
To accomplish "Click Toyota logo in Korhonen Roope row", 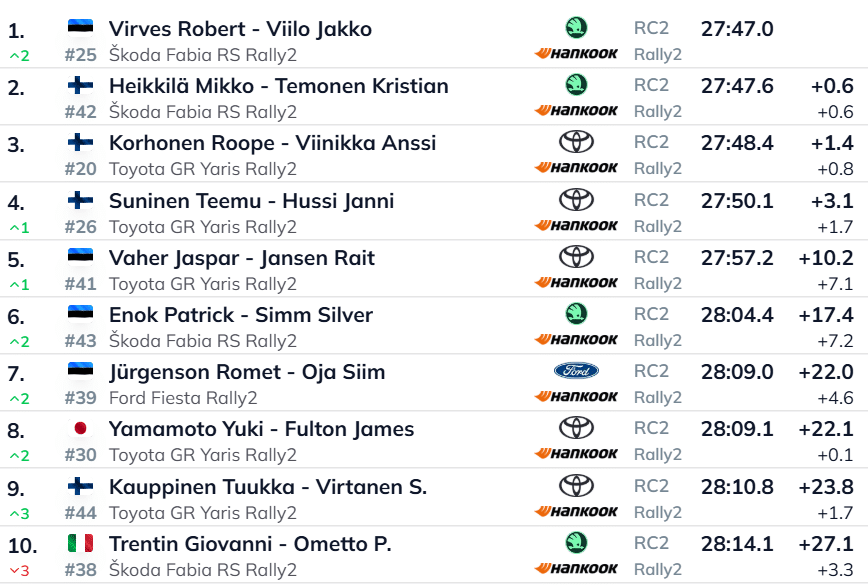I will pos(576,142).
